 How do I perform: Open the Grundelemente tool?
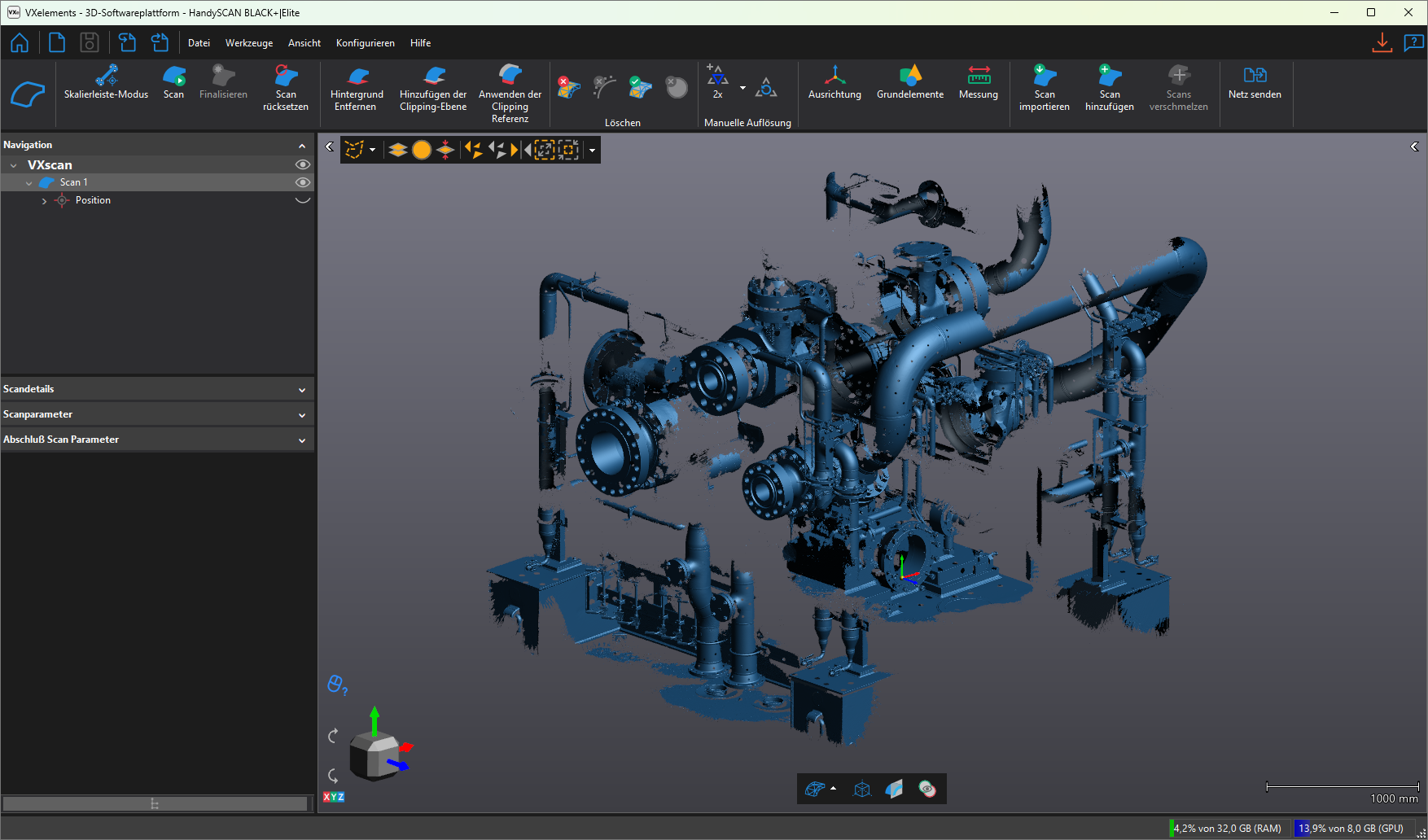point(910,77)
